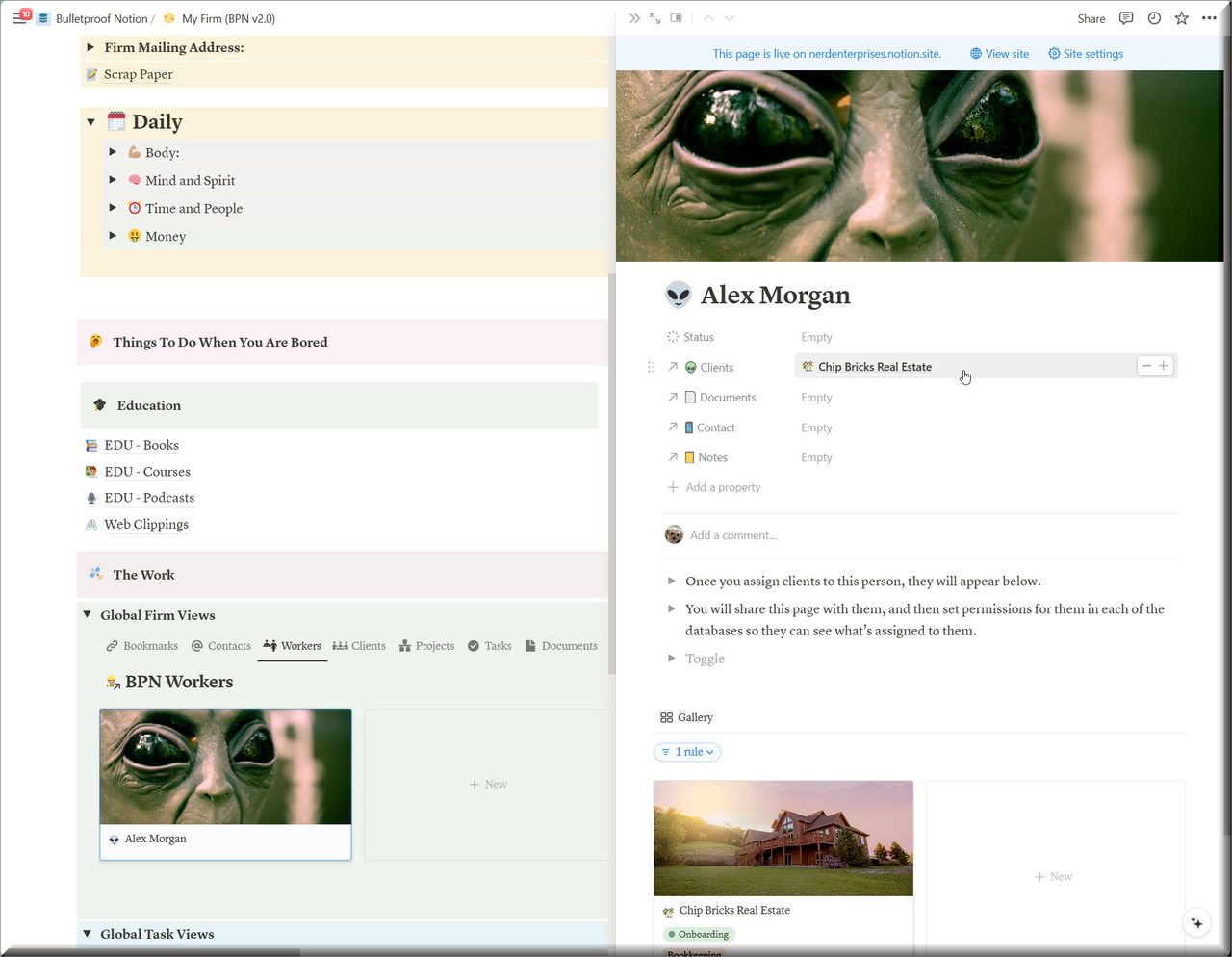Go to previous record with up arrow
The image size is (1232, 957).
pos(708,18)
